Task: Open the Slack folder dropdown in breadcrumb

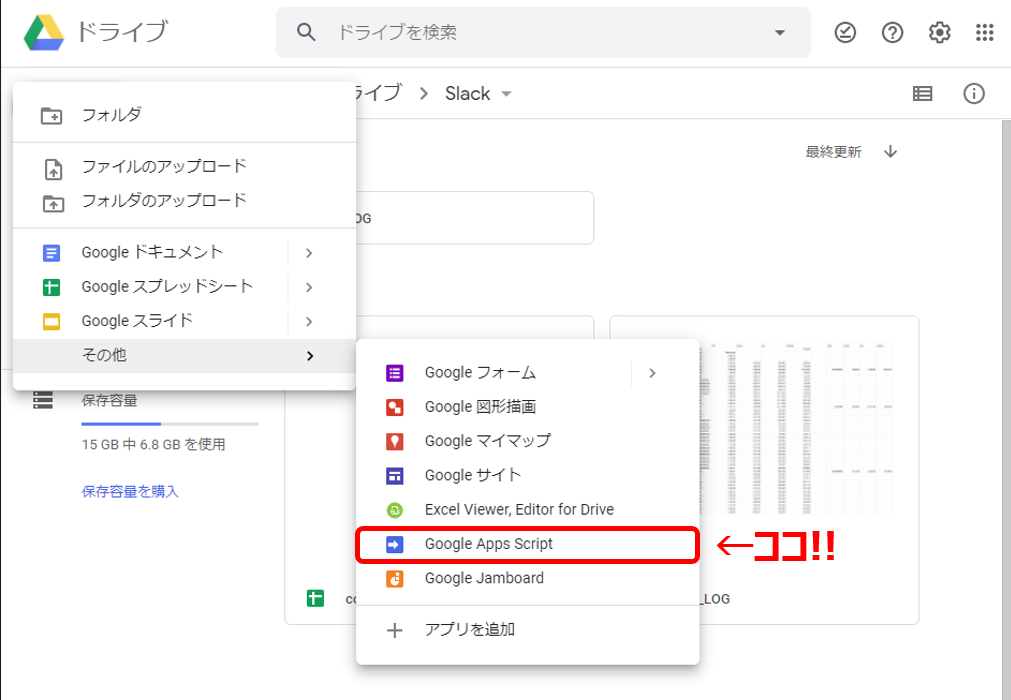Action: [x=506, y=94]
